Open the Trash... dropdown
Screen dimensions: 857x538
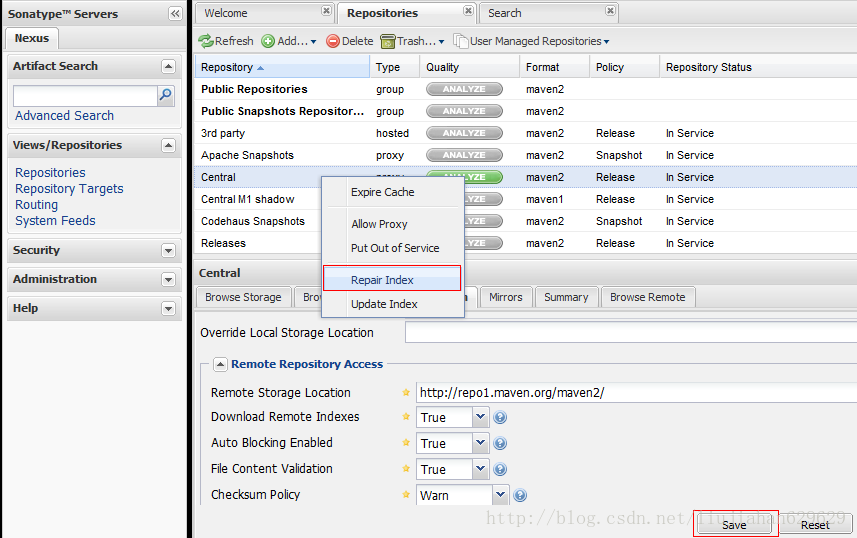pyautogui.click(x=413, y=41)
